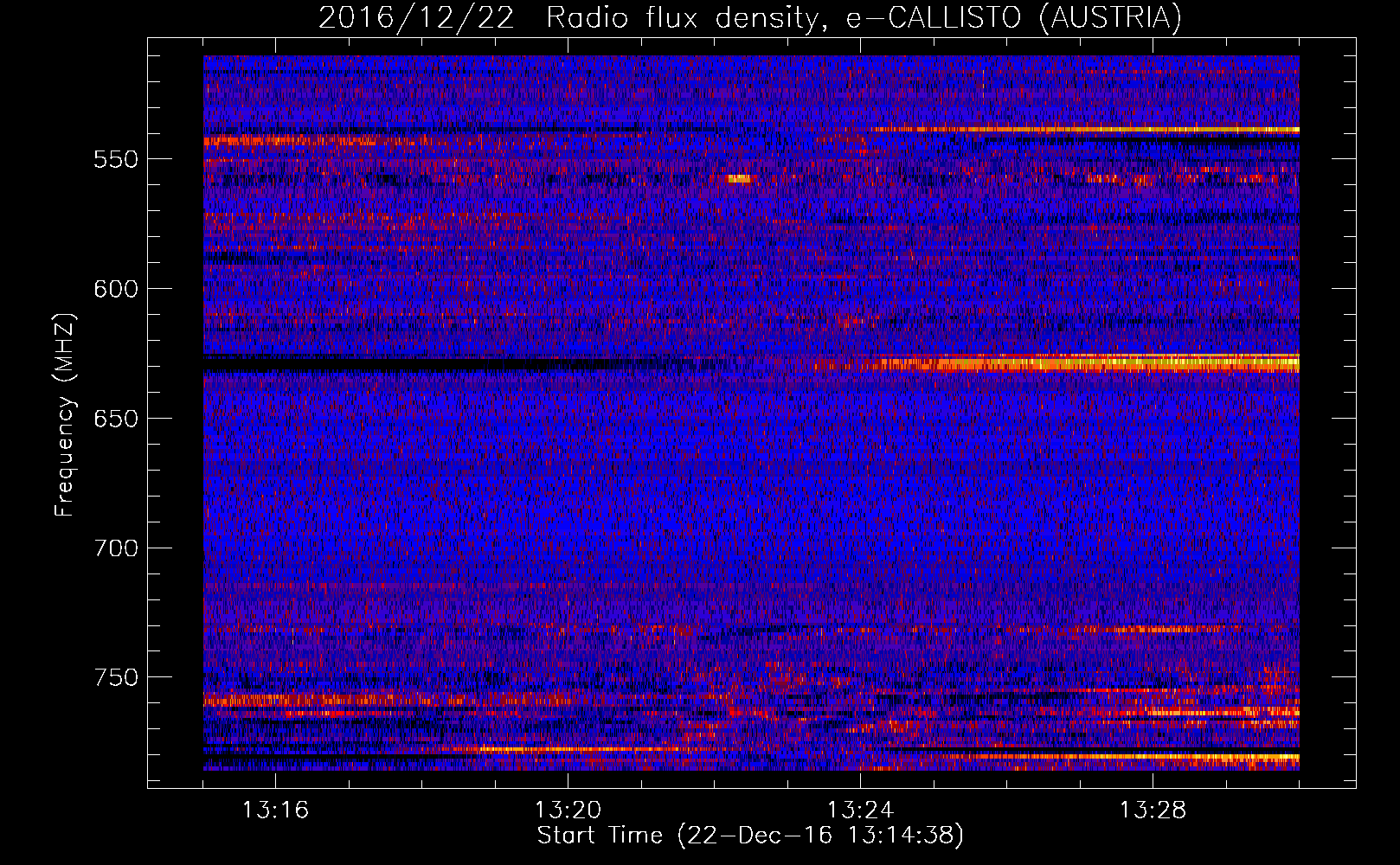Click the "Start Time (22-Dec-16 13:14:38)" label

(x=750, y=836)
